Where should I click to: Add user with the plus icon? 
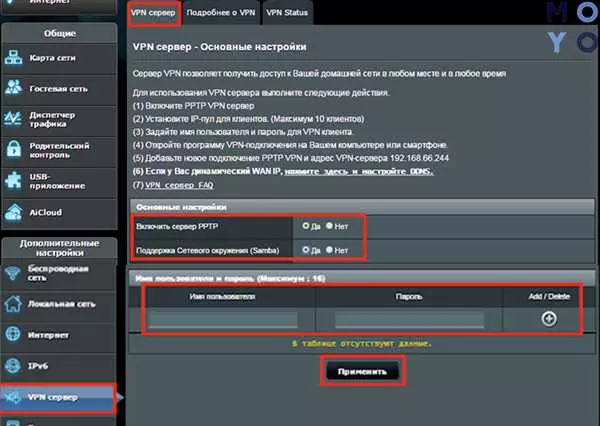tap(549, 318)
